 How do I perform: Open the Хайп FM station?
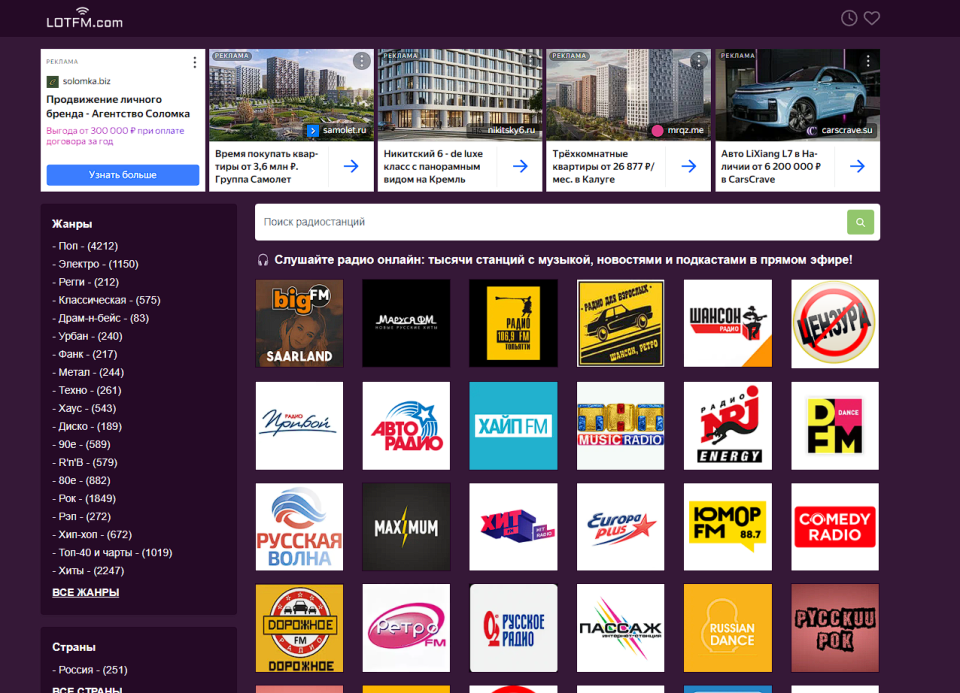[513, 426]
